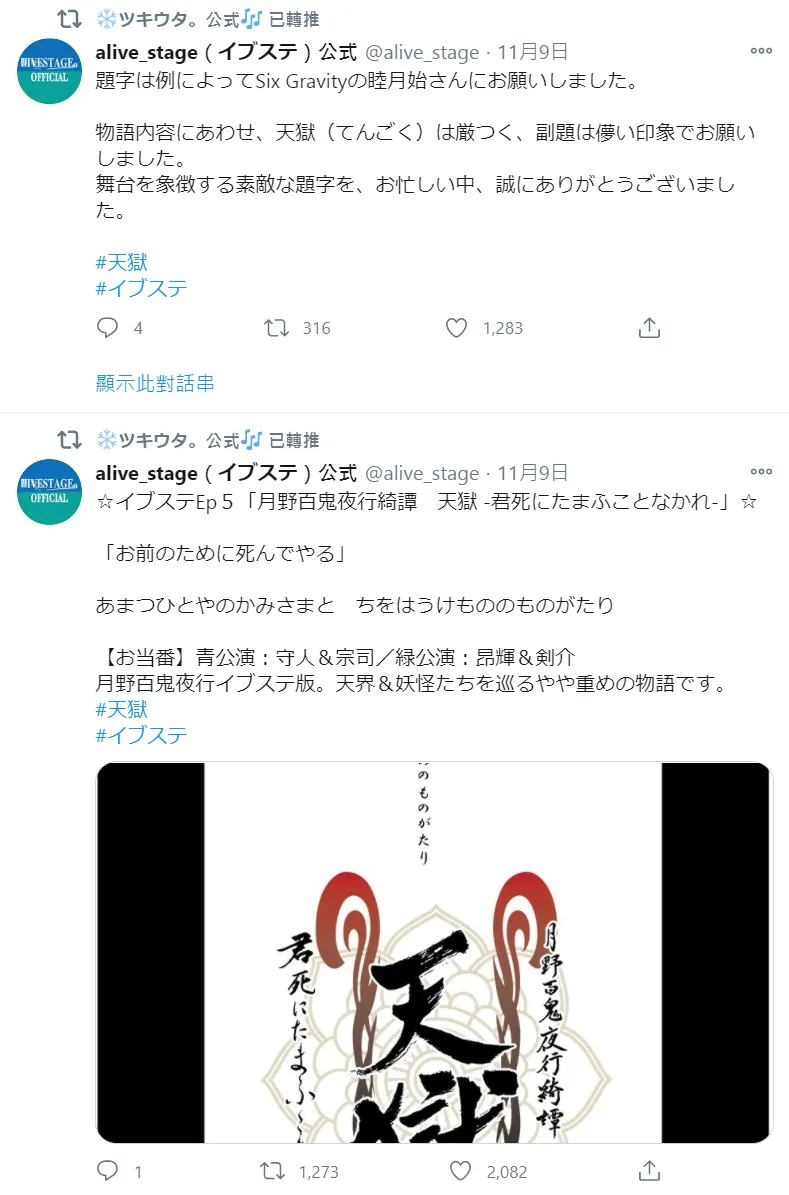This screenshot has height=1195, width=789.
Task: Reply to the first tweet with 4 comments
Action: click(x=107, y=328)
